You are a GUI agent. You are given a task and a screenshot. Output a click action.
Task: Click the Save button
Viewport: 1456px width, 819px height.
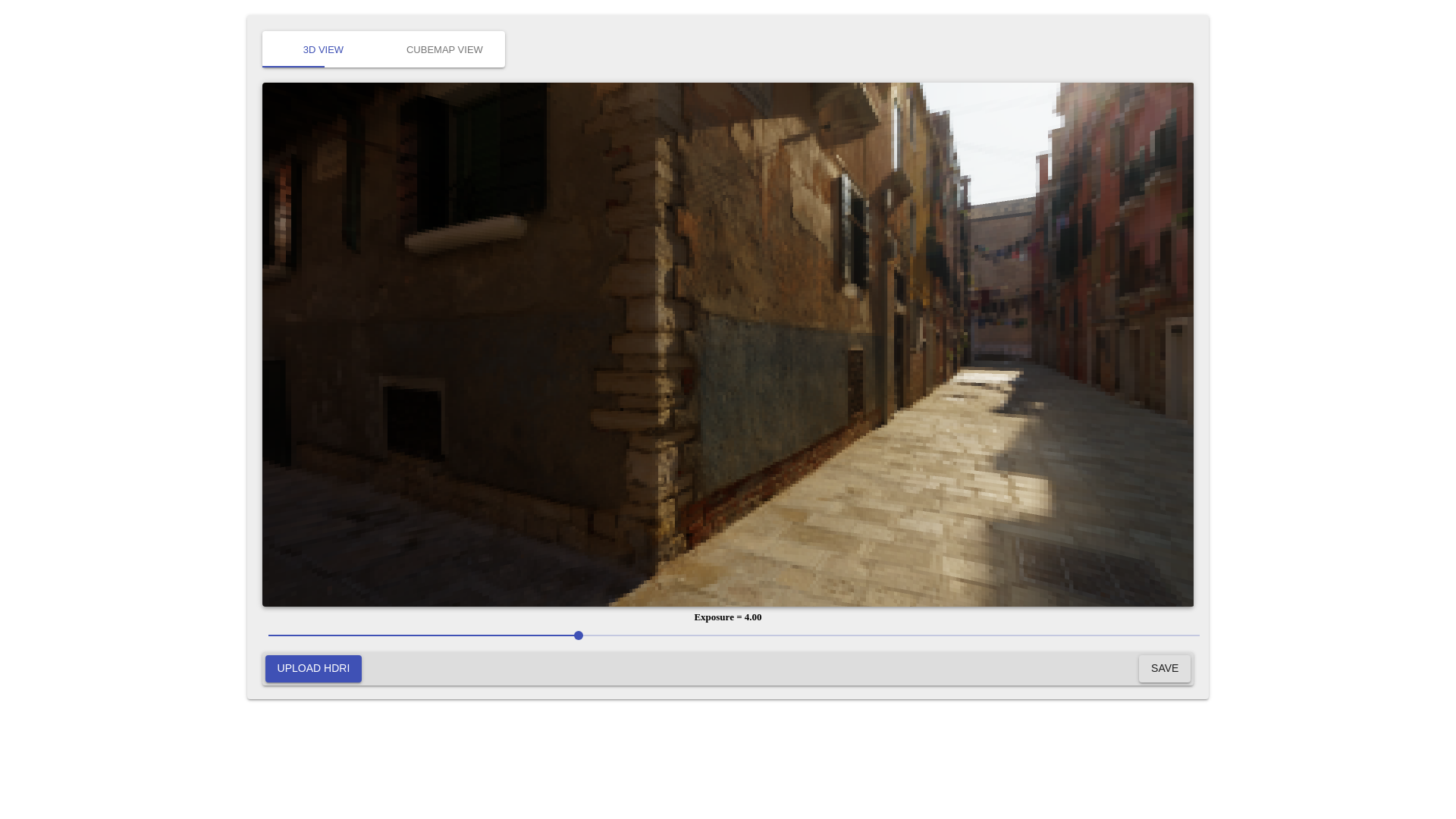(x=1164, y=669)
